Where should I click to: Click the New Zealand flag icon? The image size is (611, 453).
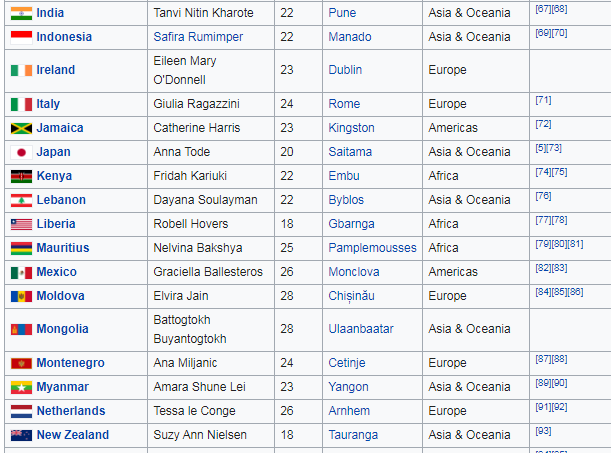click(21, 435)
